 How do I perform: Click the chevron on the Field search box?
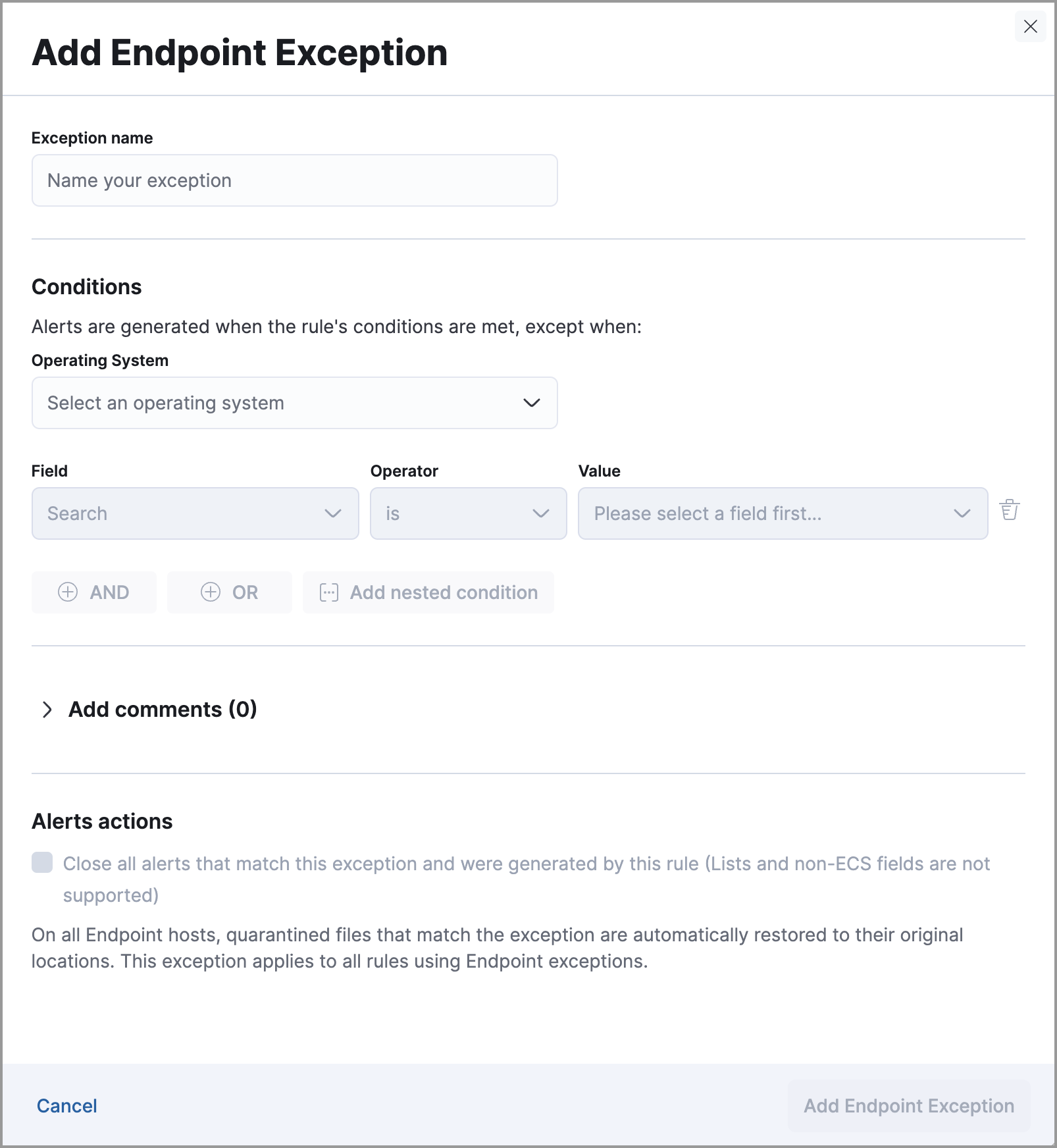click(334, 513)
